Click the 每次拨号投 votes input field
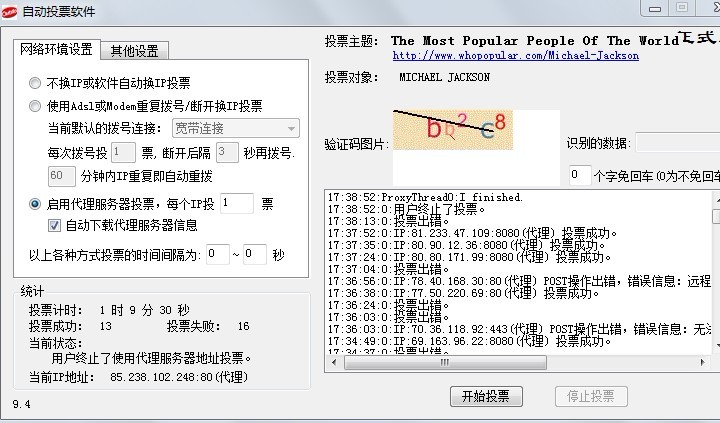The width and height of the screenshot is (720, 423). pos(124,152)
